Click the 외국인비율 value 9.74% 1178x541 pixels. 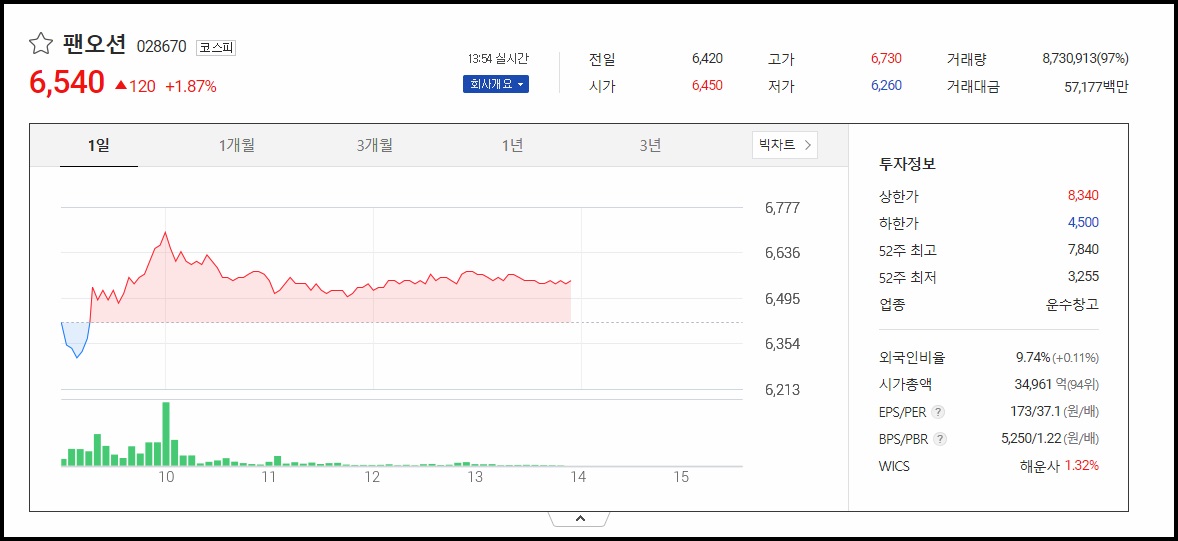(1032, 358)
